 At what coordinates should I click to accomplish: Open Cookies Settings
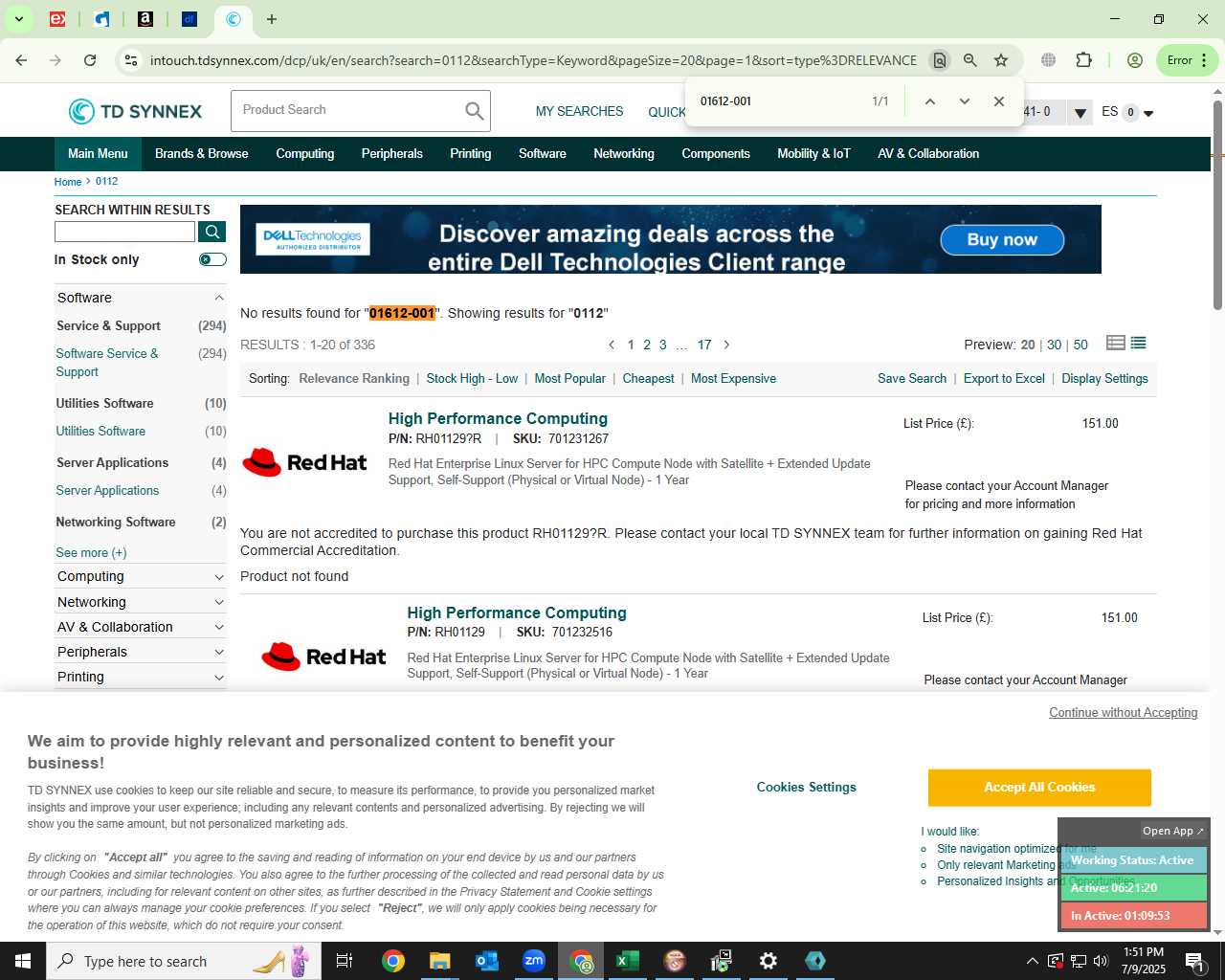click(x=807, y=788)
